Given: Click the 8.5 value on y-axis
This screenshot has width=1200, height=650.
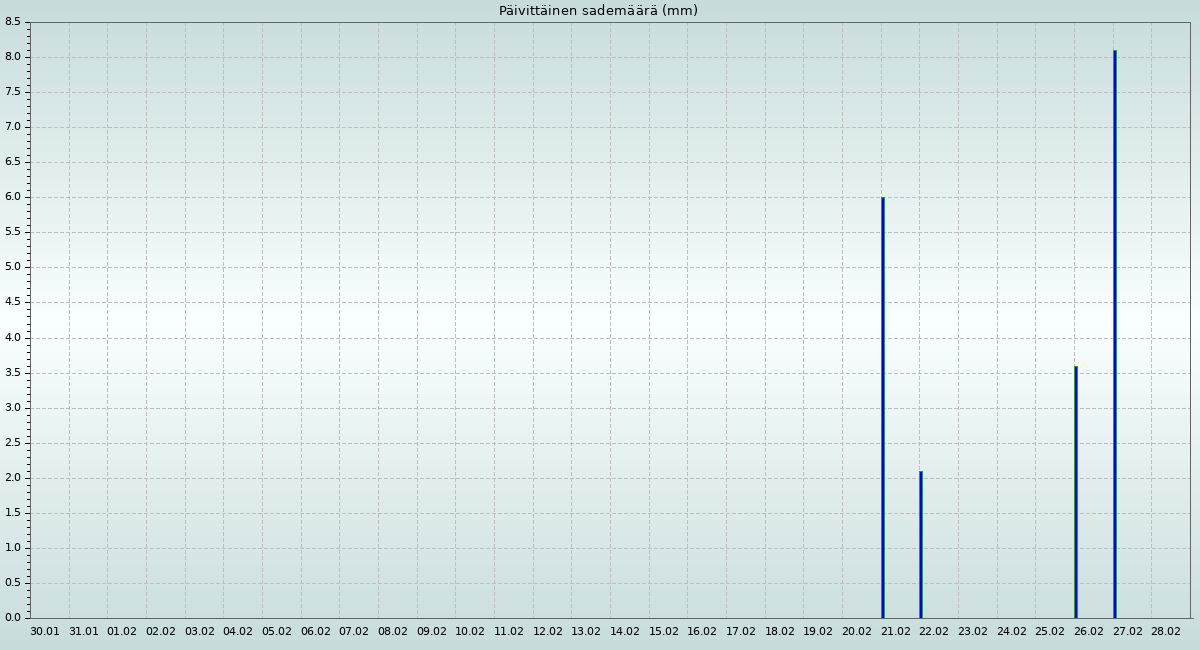Looking at the screenshot, I should coord(13,22).
